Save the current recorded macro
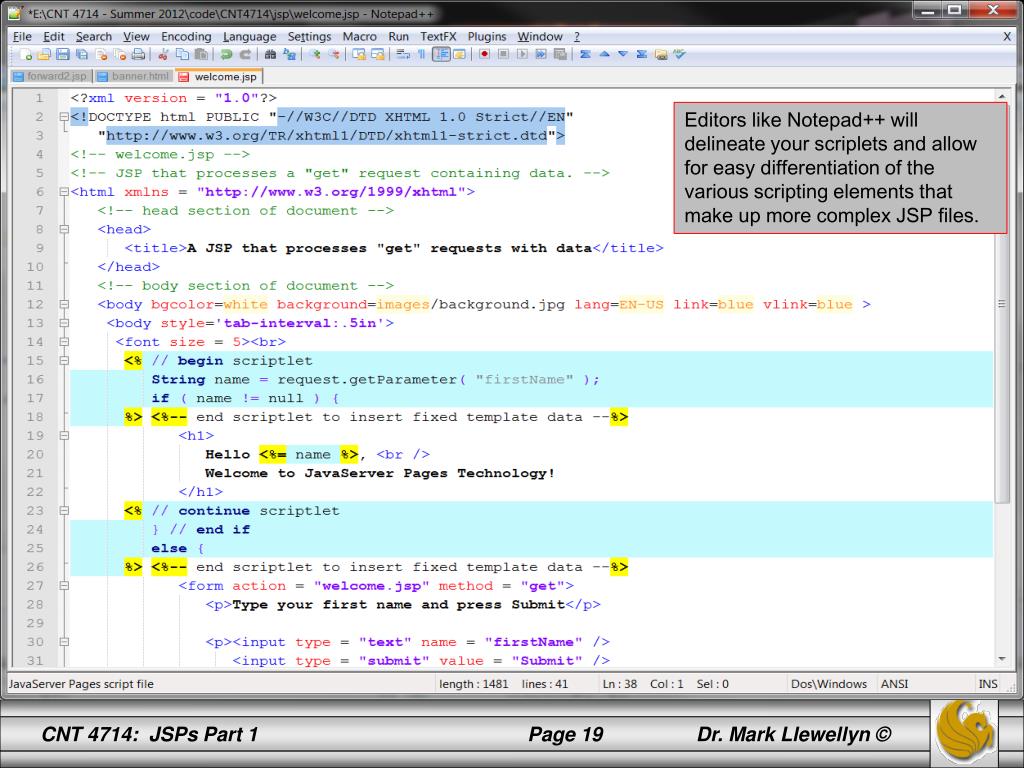This screenshot has width=1024, height=768. click(x=560, y=55)
